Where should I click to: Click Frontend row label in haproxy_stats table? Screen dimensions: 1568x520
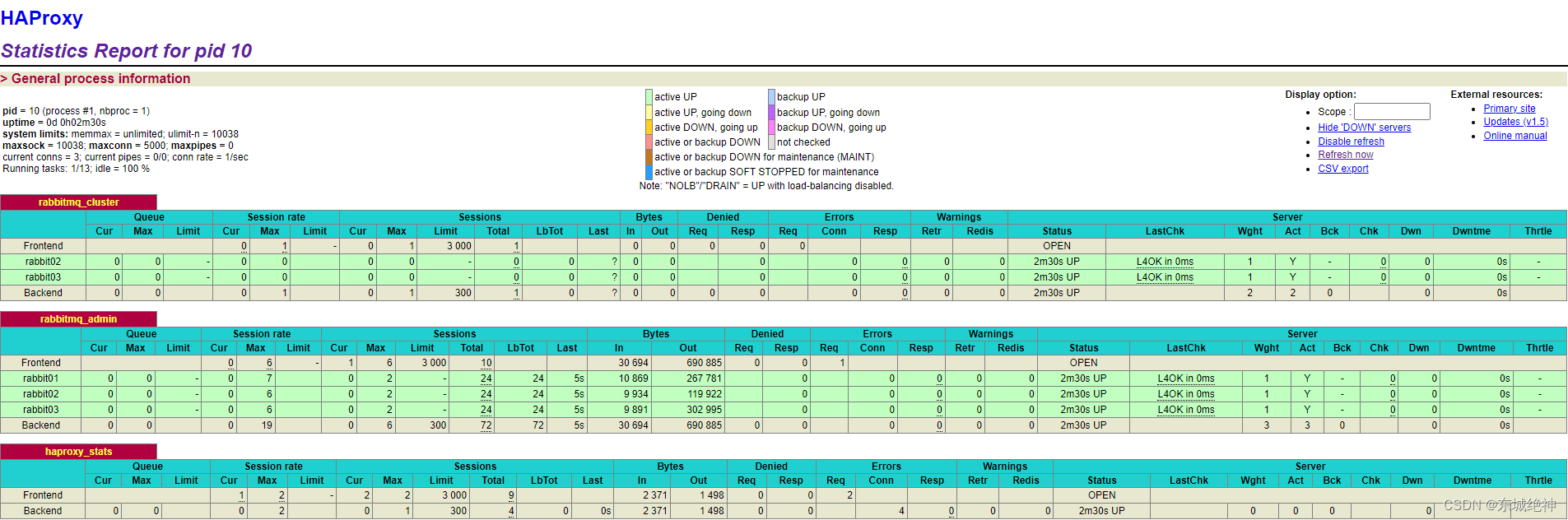(x=43, y=495)
